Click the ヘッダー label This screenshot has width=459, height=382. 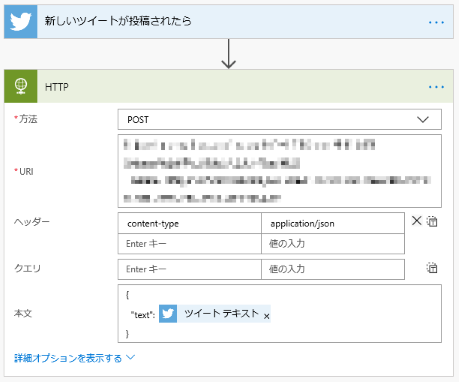click(32, 221)
